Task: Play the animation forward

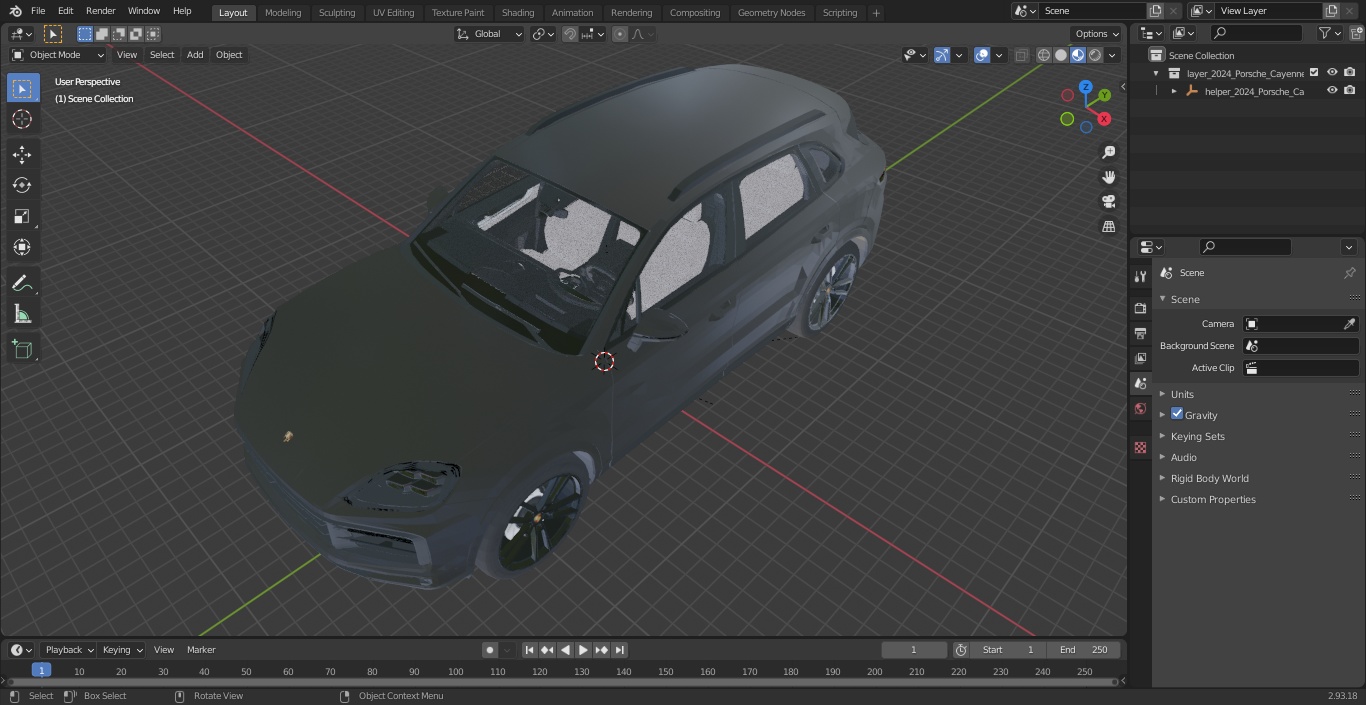Action: click(x=584, y=650)
